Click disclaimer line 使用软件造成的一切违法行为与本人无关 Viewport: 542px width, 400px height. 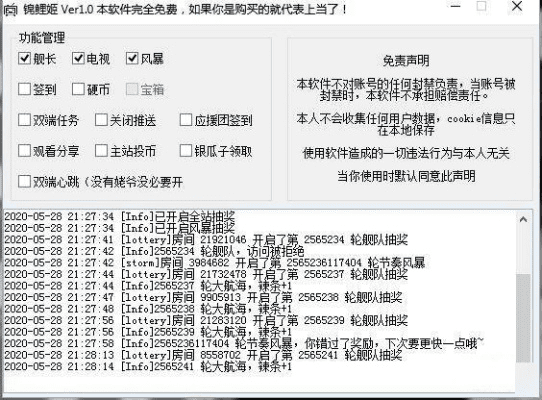(x=406, y=153)
